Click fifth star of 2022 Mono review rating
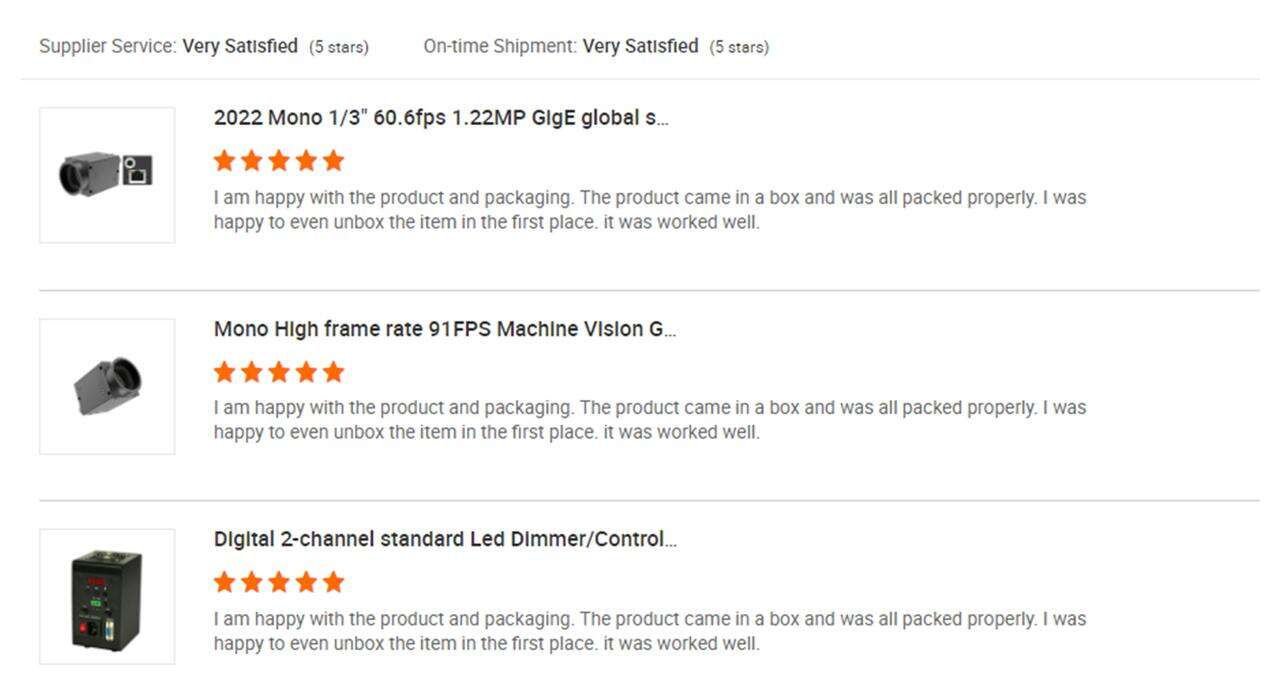 [x=334, y=161]
